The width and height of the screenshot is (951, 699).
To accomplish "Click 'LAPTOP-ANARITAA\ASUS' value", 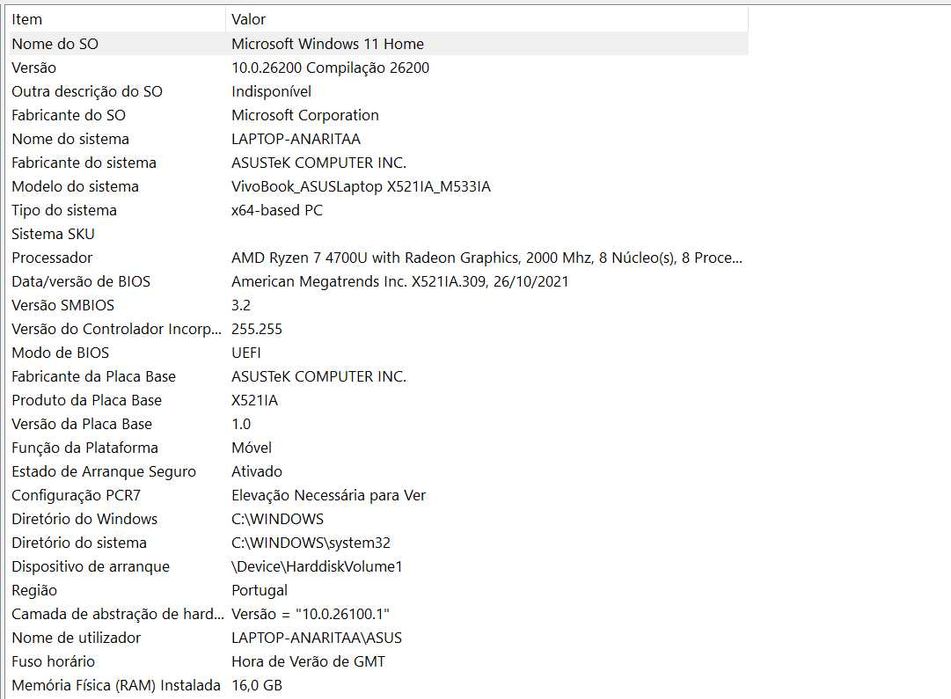I will tap(317, 638).
